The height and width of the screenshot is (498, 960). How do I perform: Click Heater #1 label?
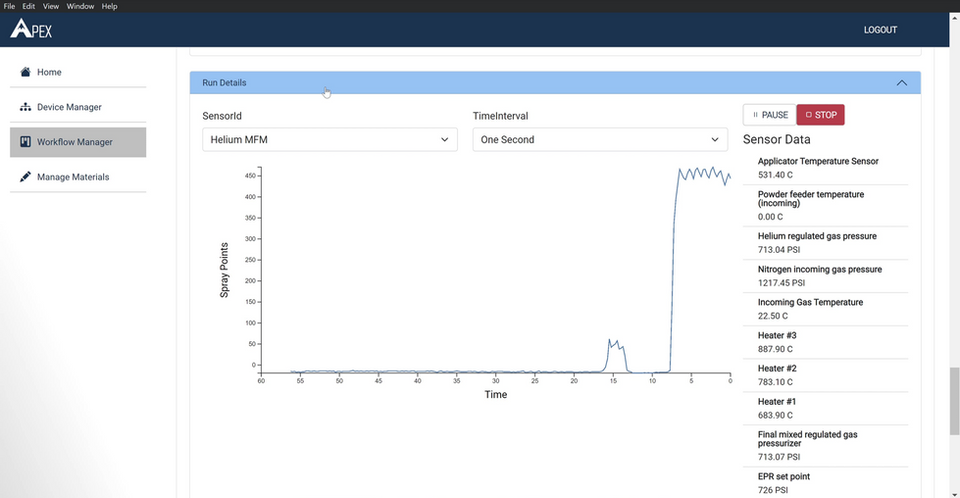click(777, 401)
